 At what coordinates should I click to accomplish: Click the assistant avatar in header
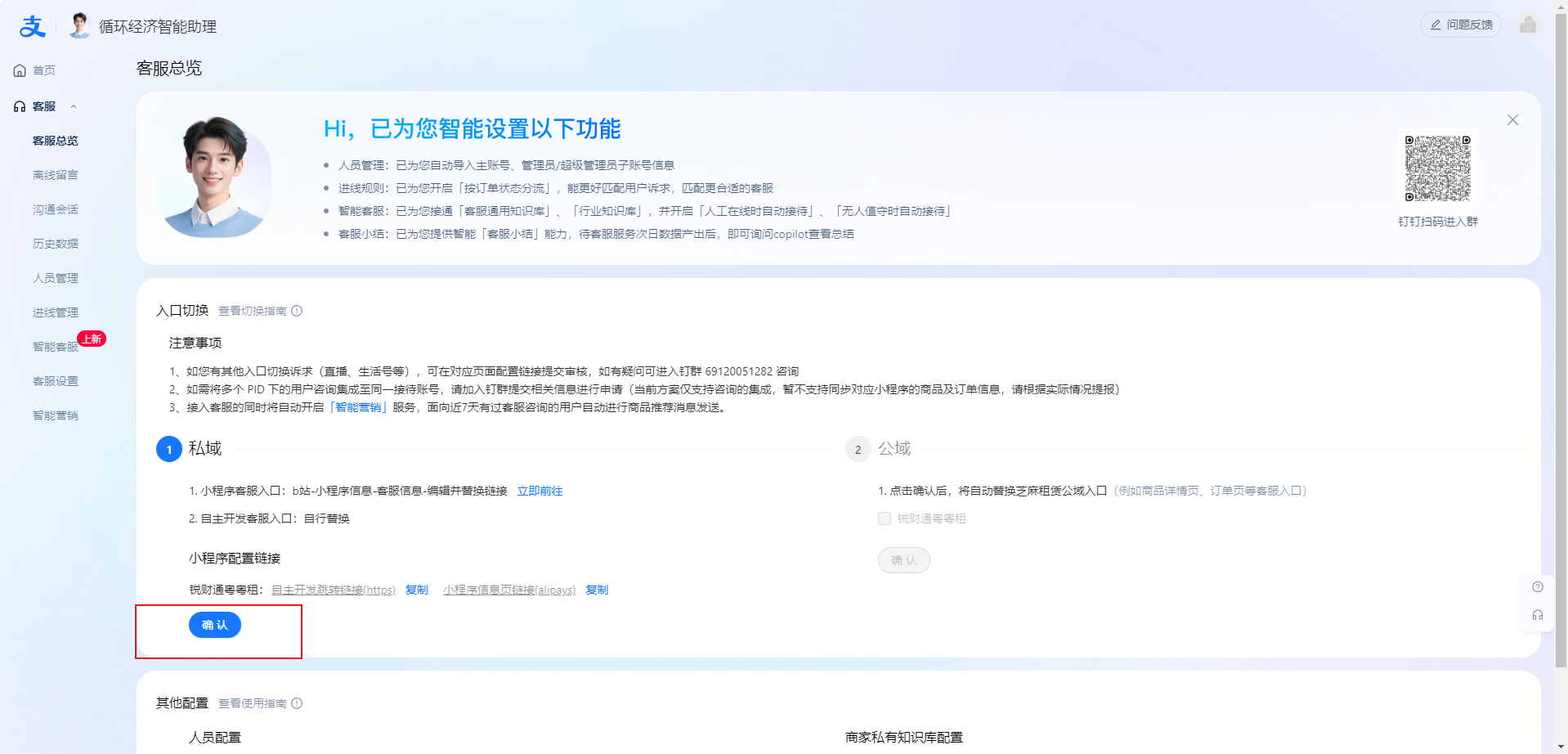[79, 26]
